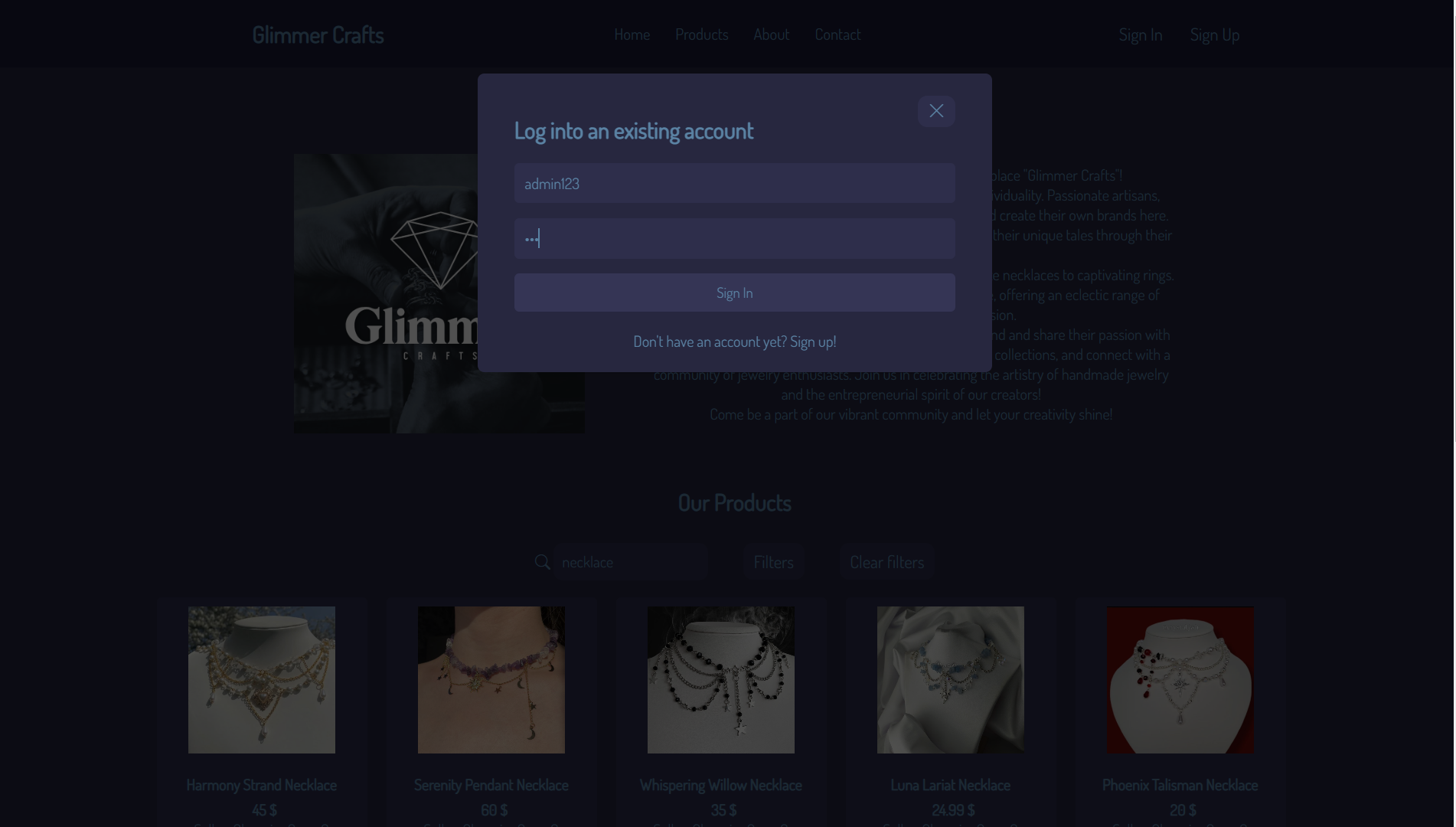Select the Serenity Pendant Necklace photo

click(x=491, y=680)
